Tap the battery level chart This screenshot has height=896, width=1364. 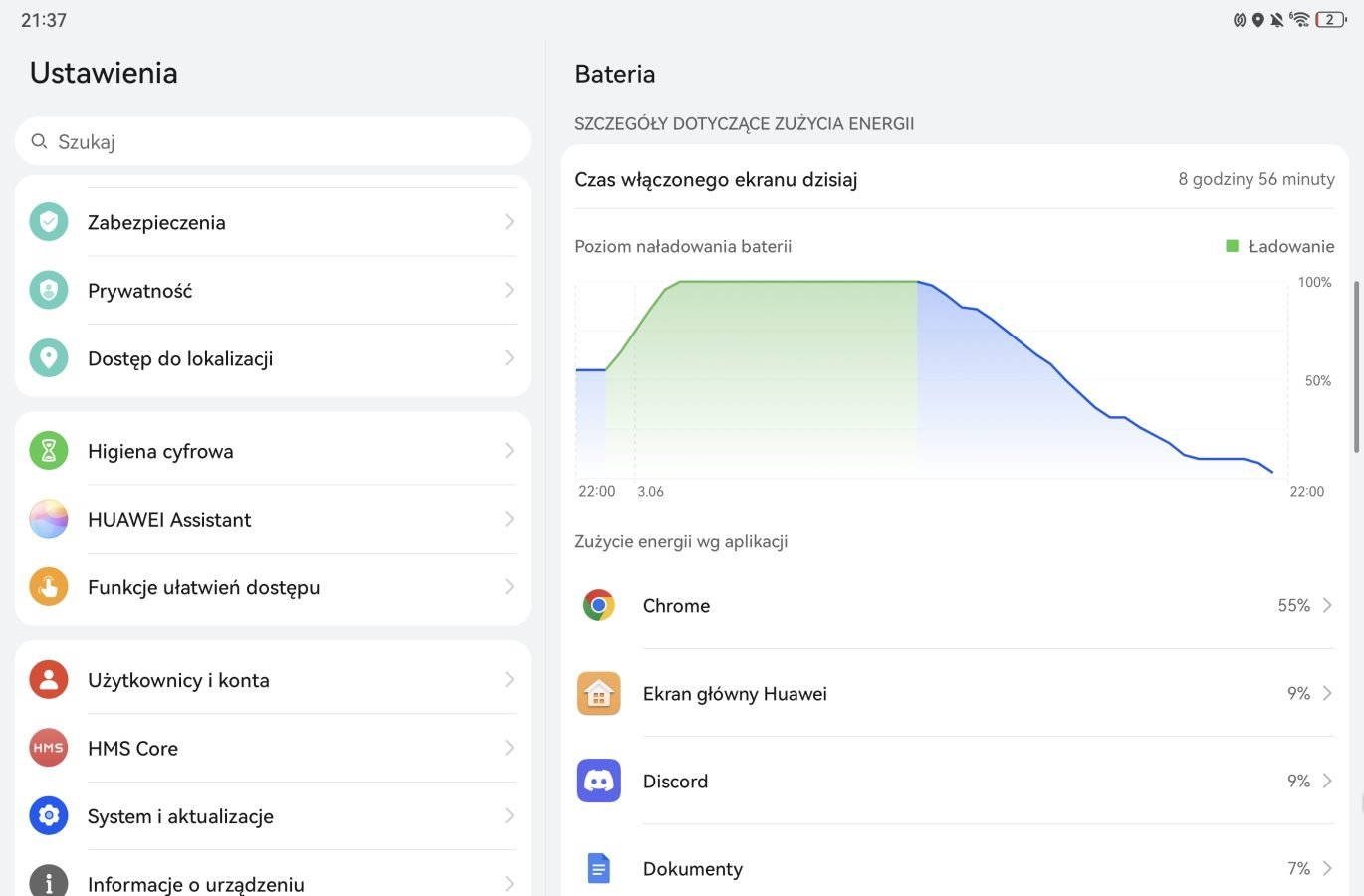click(x=932, y=380)
